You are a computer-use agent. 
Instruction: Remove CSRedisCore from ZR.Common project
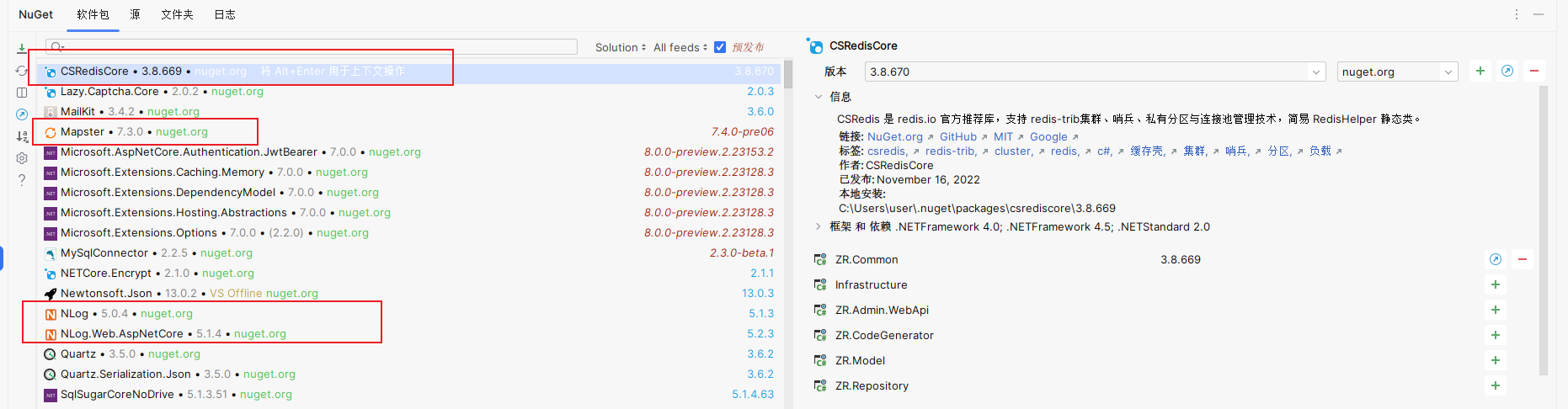tap(1523, 259)
